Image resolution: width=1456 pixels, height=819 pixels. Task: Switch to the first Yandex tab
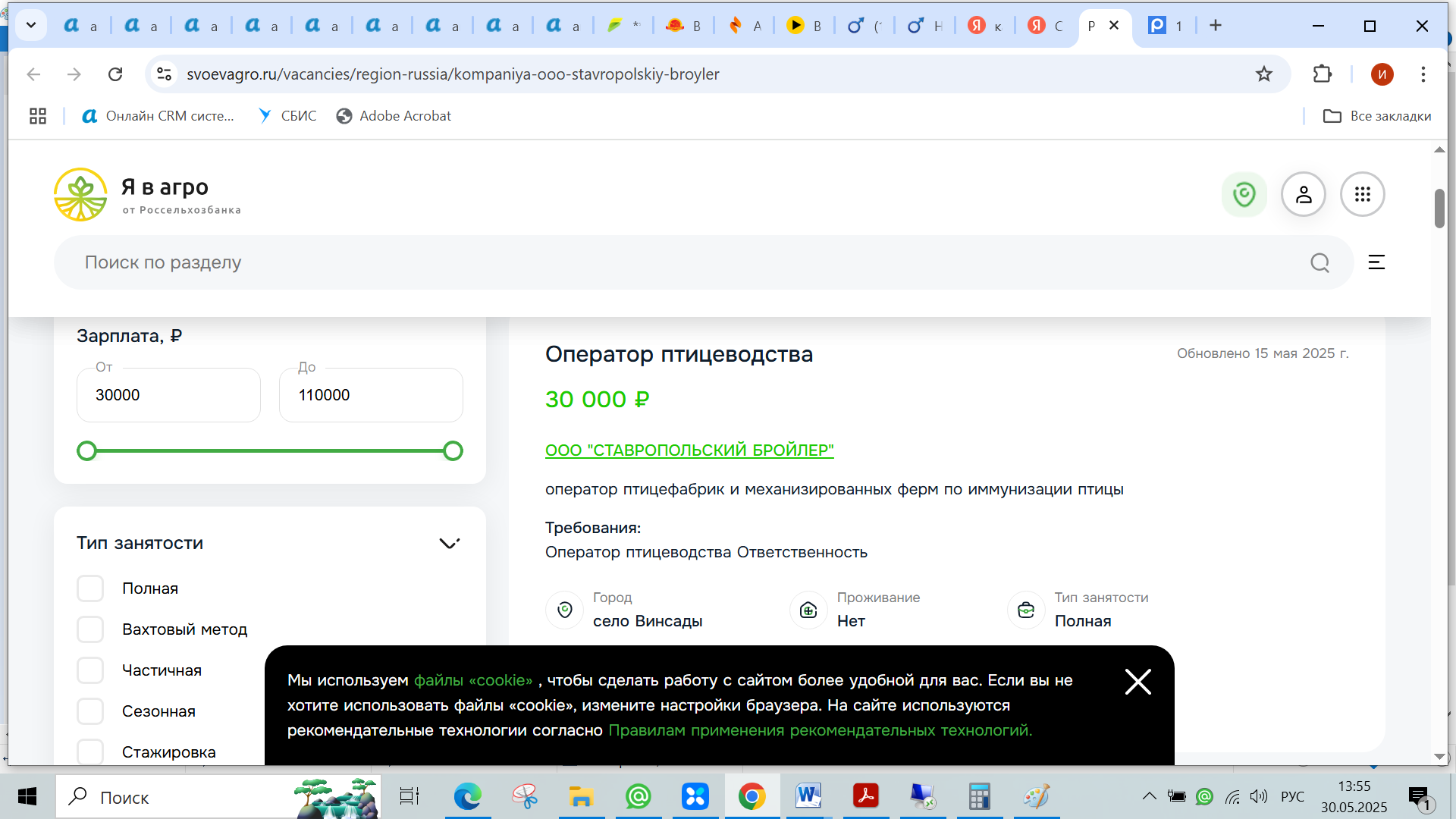click(x=985, y=26)
